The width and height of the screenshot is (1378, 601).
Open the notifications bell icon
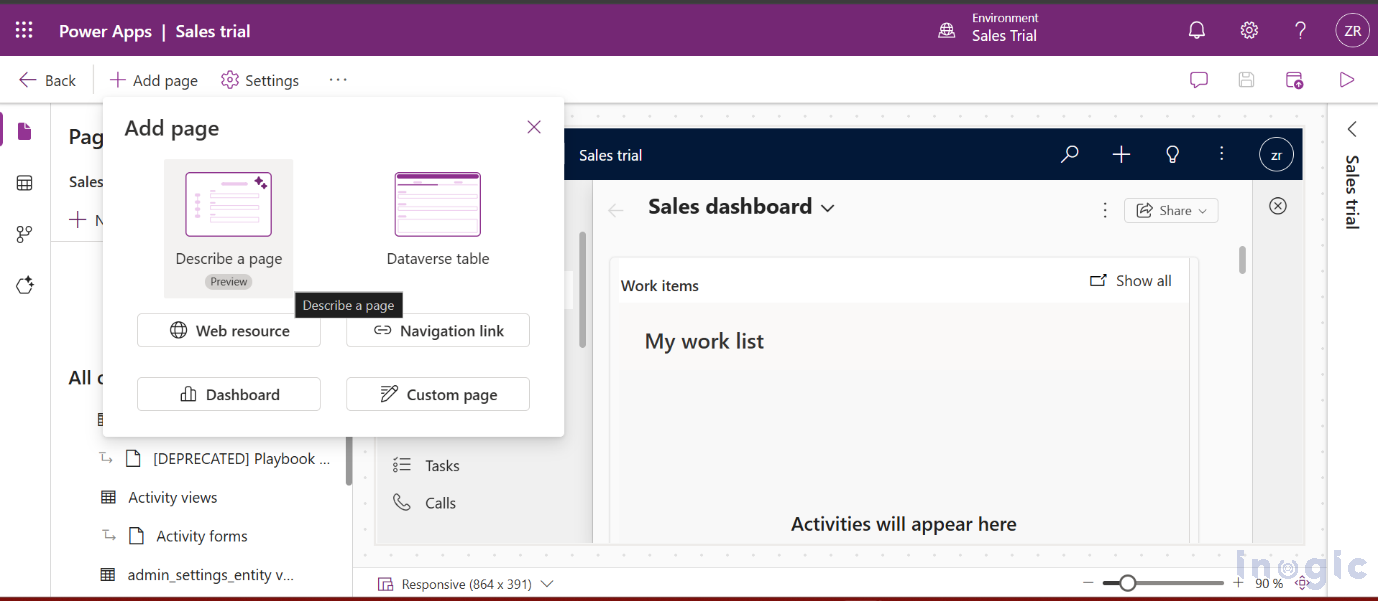[1196, 30]
